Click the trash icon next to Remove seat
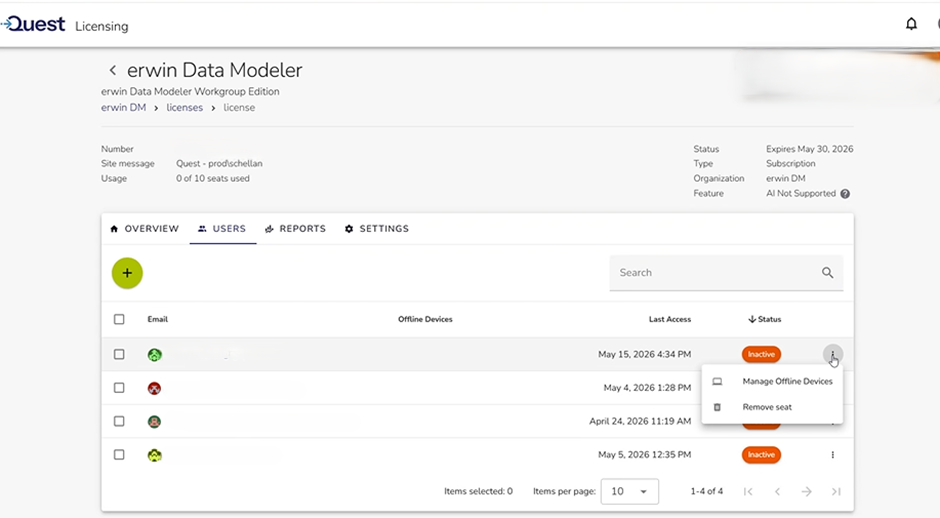The height and width of the screenshot is (518, 940). point(717,407)
